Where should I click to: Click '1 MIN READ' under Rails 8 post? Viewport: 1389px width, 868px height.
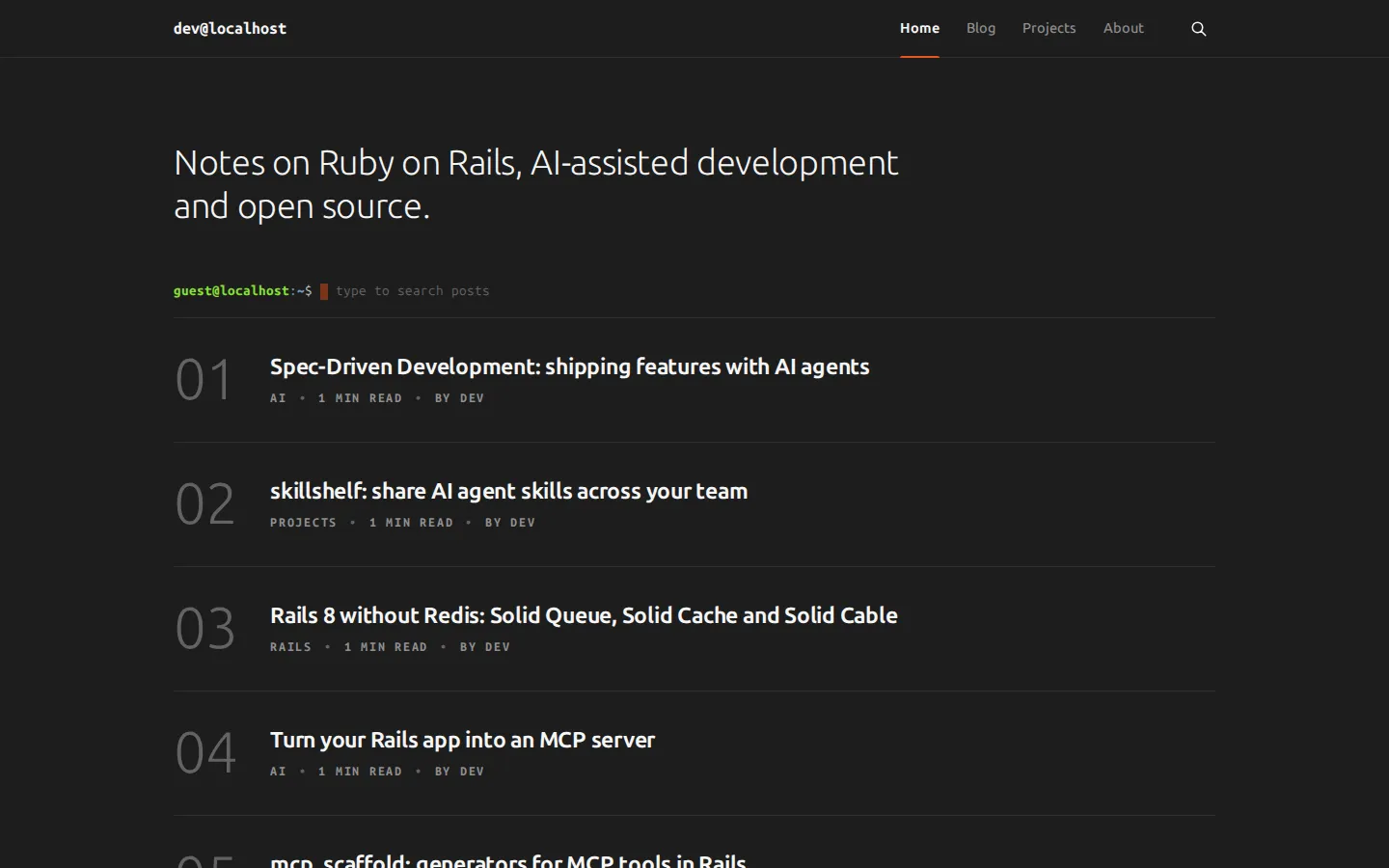pos(386,646)
